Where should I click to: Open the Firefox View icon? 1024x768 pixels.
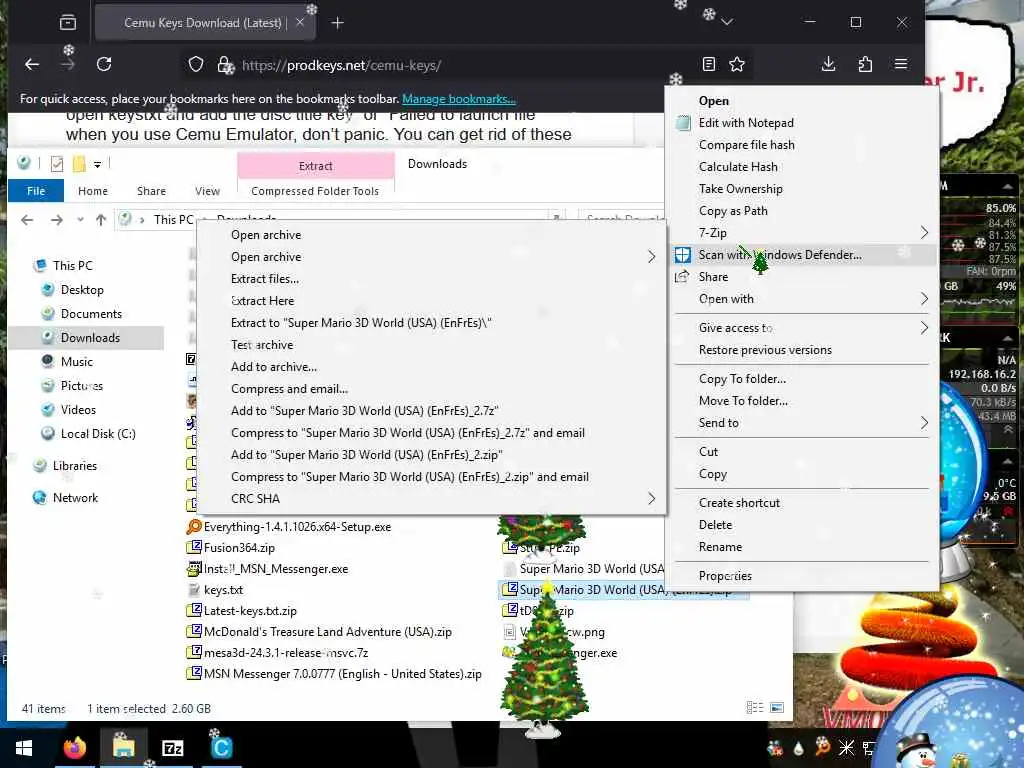click(68, 23)
